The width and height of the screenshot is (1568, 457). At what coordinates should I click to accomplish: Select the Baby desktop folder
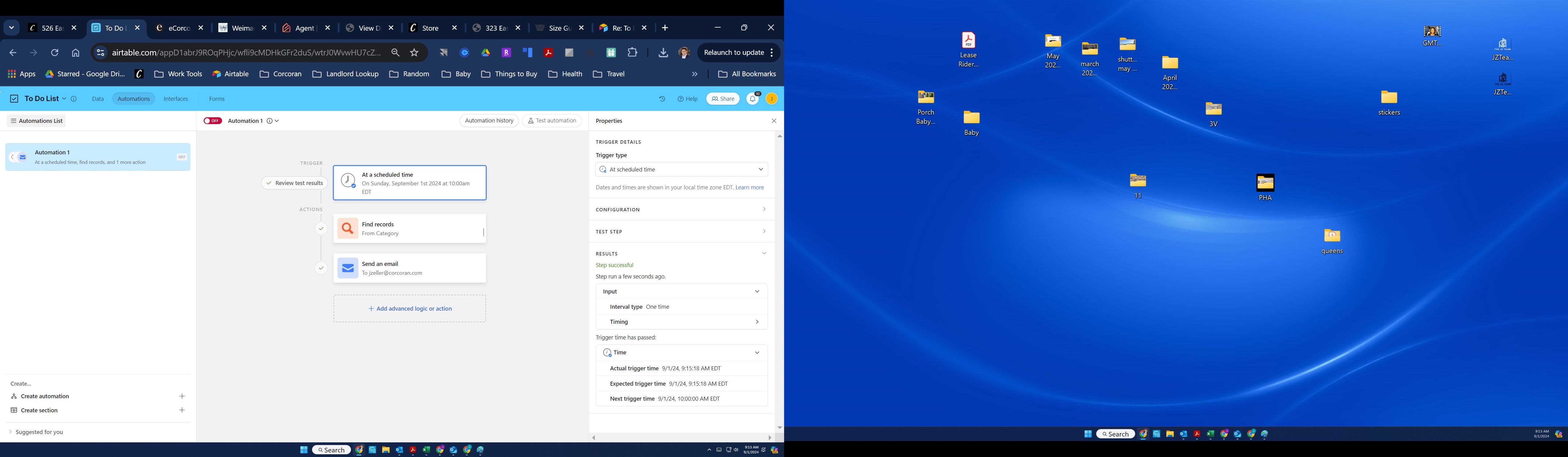click(971, 123)
